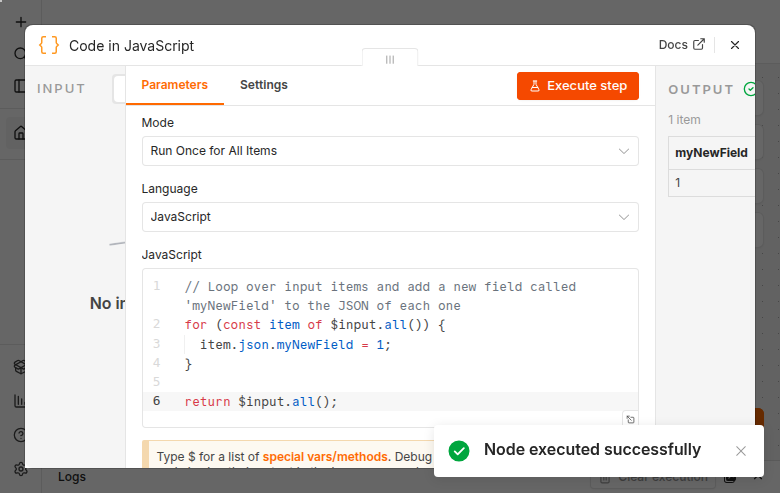780x493 pixels.
Task: Click the output cell with value 1
Action: [711, 183]
